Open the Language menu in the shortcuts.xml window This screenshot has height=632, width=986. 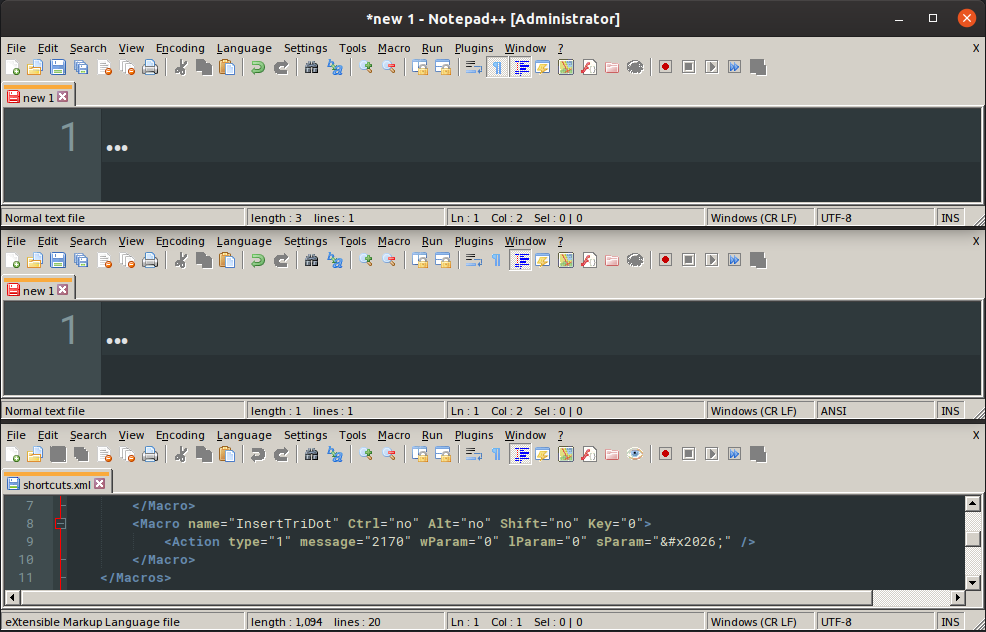pos(244,435)
